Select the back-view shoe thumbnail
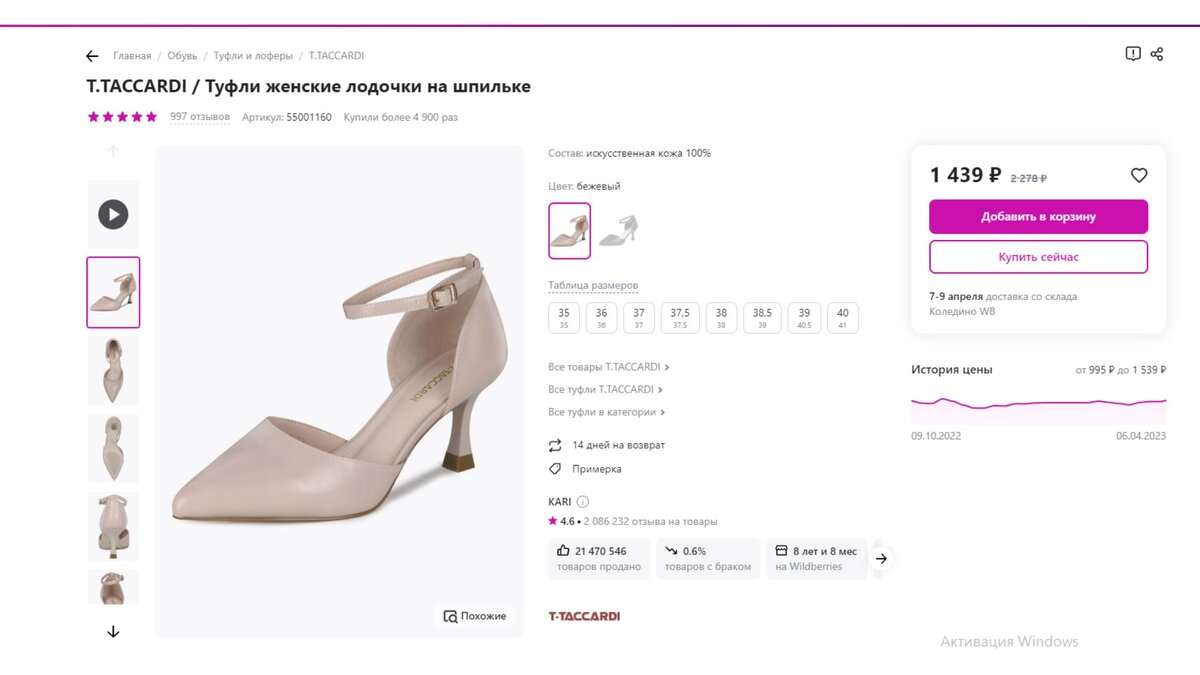Image resolution: width=1200 pixels, height=675 pixels. coord(113,527)
